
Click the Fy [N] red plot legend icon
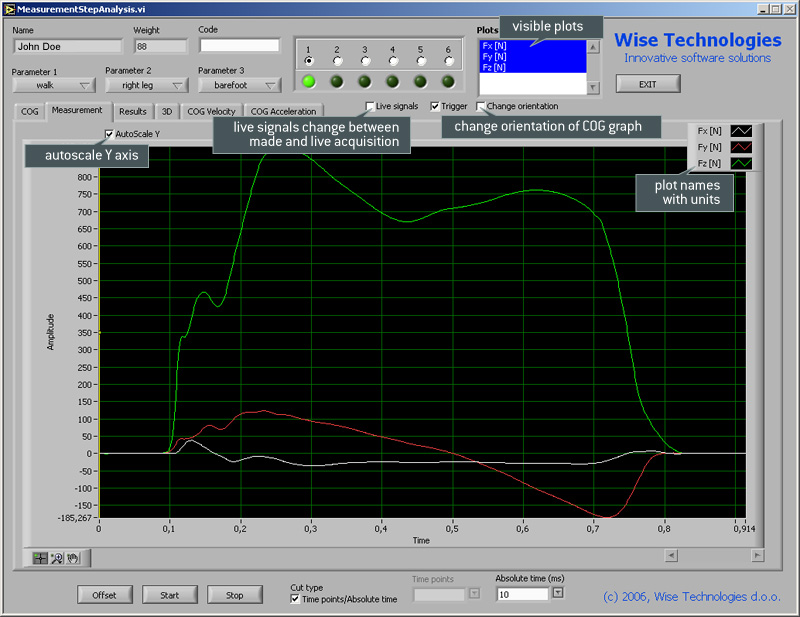pyautogui.click(x=741, y=147)
